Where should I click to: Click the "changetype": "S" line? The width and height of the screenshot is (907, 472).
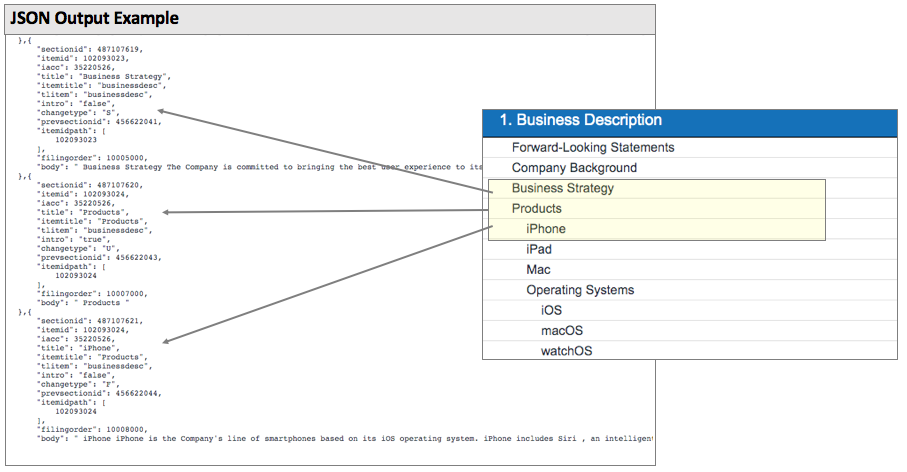(78, 113)
